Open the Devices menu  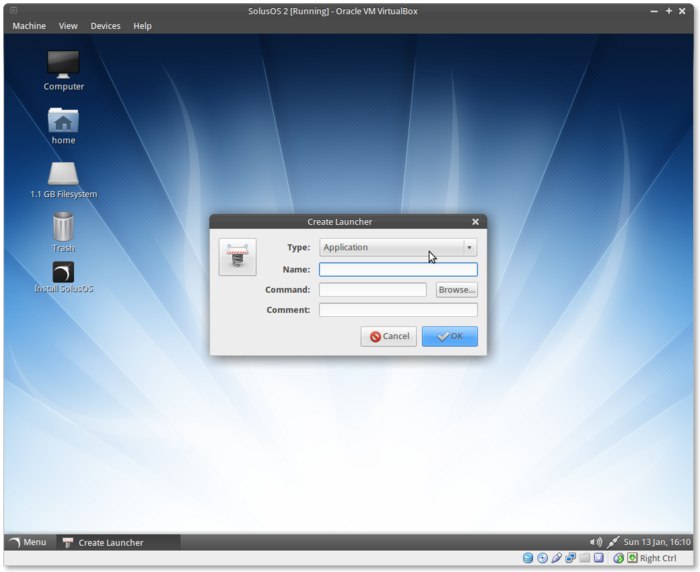tap(105, 26)
